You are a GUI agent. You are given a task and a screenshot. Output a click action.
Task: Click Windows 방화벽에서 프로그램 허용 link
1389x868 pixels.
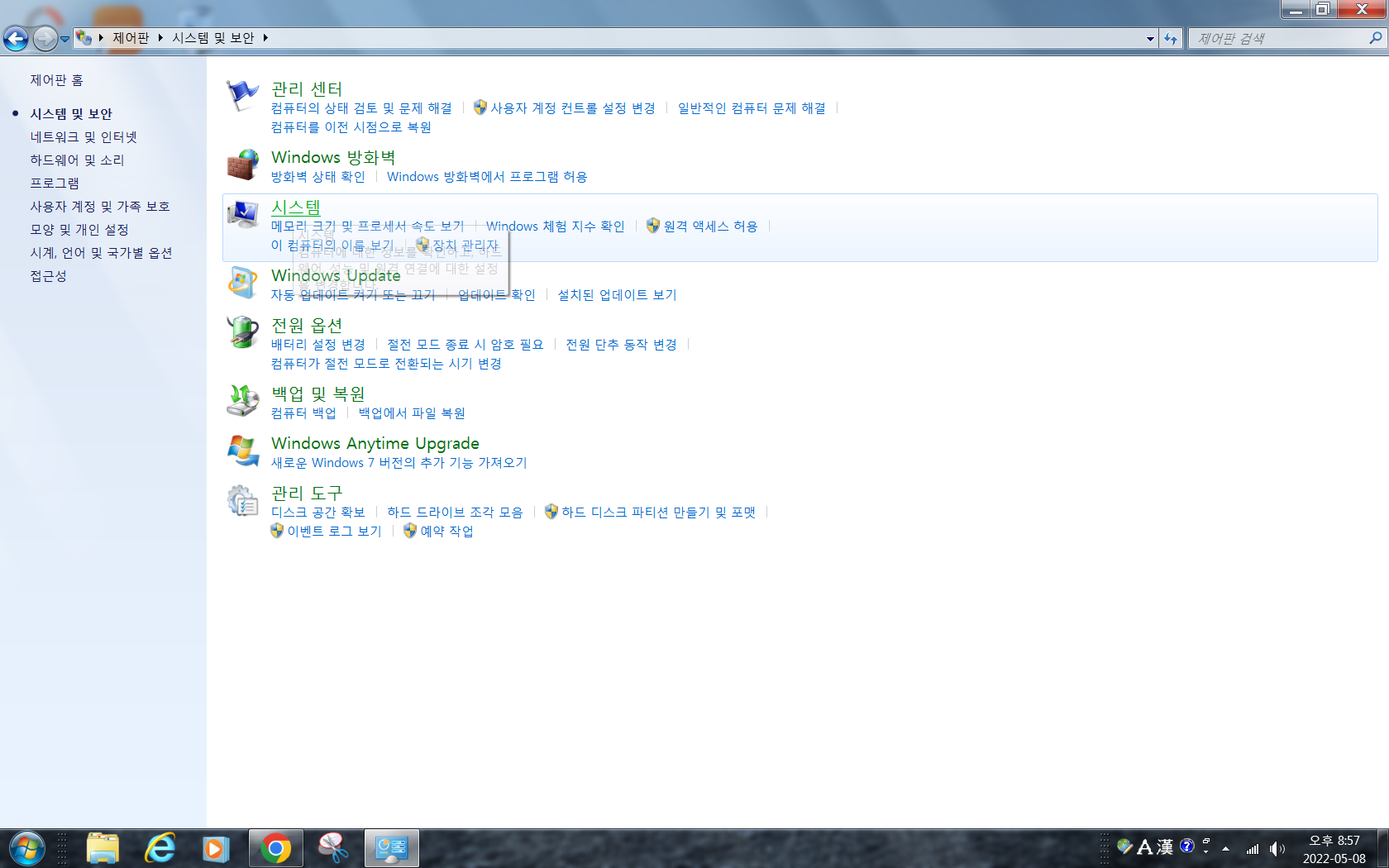(x=487, y=177)
